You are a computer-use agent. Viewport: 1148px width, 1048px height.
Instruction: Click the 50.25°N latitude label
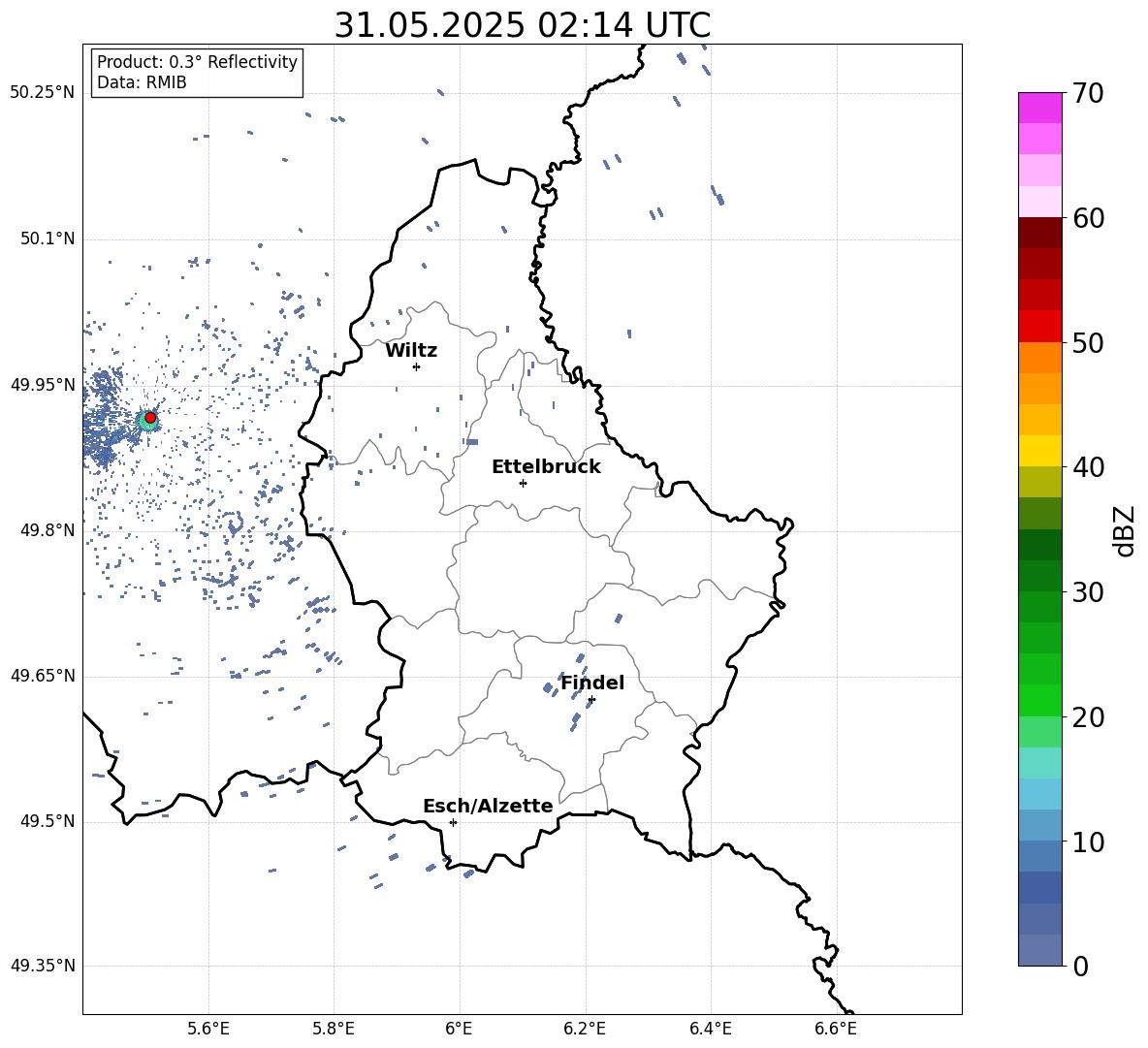coord(42,93)
